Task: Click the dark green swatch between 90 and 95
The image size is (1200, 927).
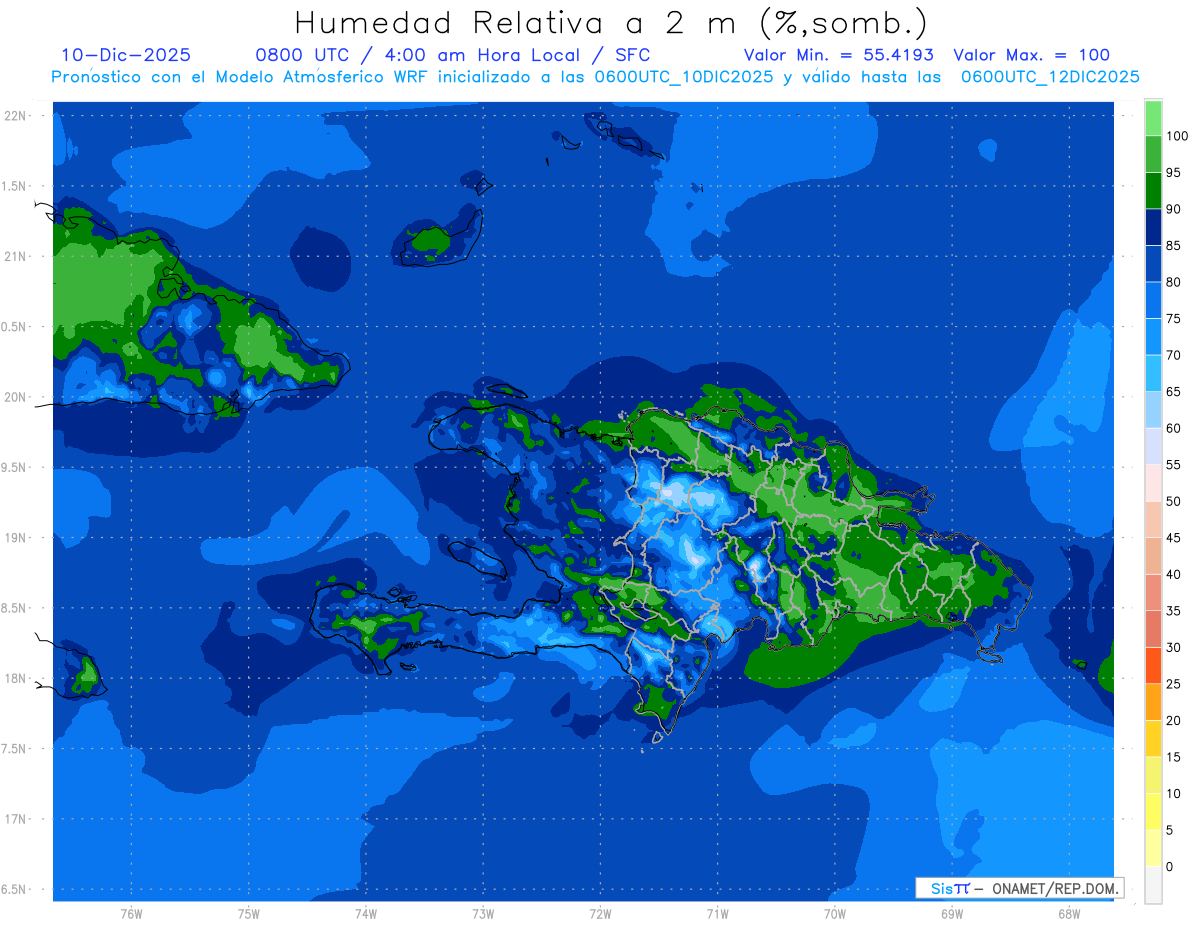Action: coord(1153,191)
